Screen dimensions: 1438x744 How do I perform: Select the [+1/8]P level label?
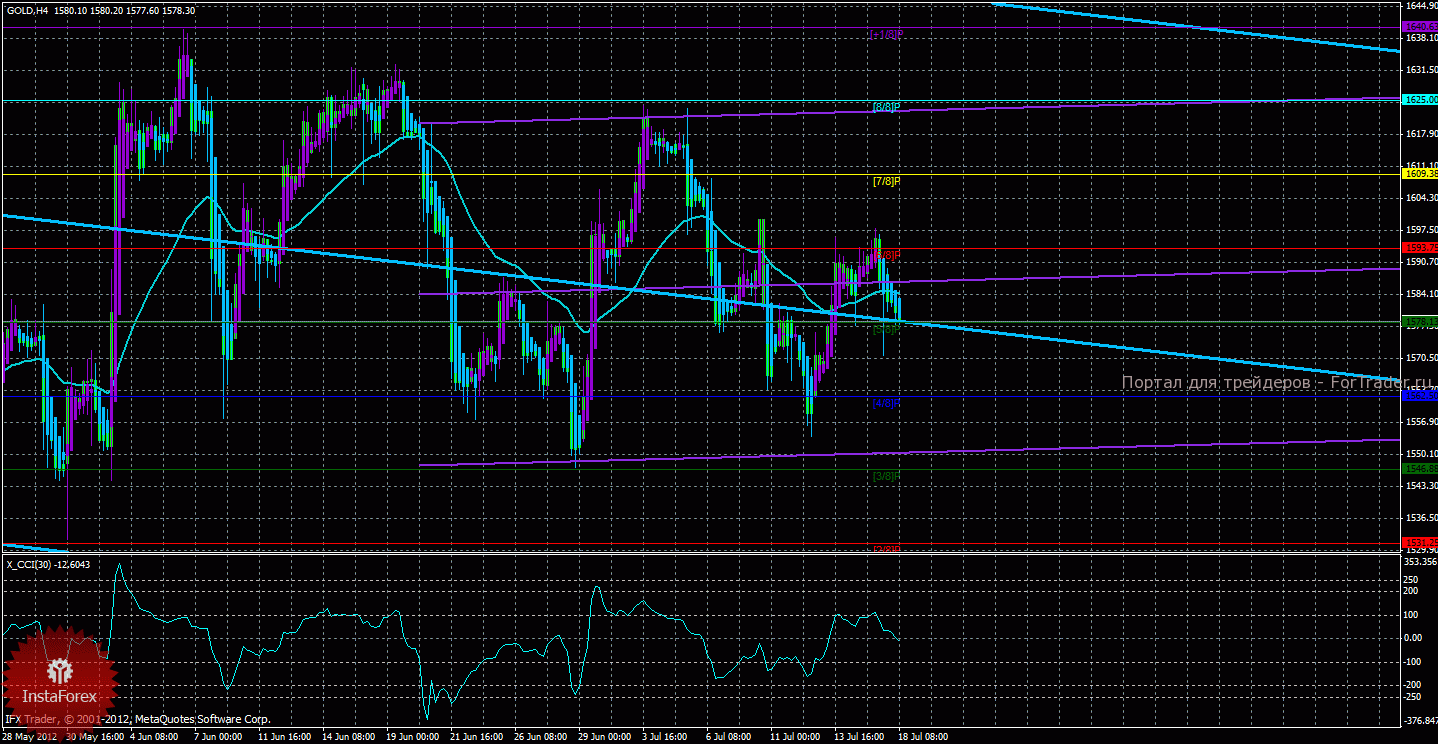pos(886,33)
